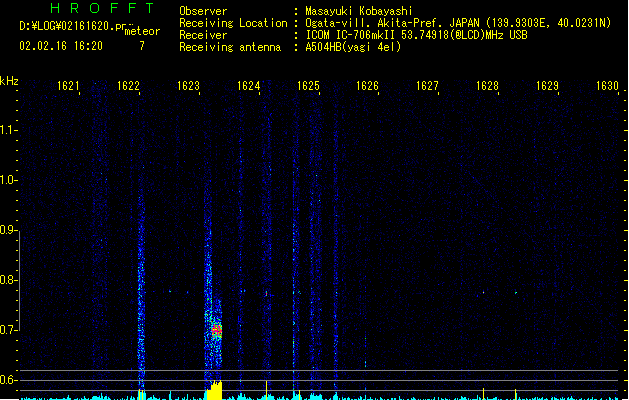
Task: Click the 1624 time axis label
Action: pos(248,86)
